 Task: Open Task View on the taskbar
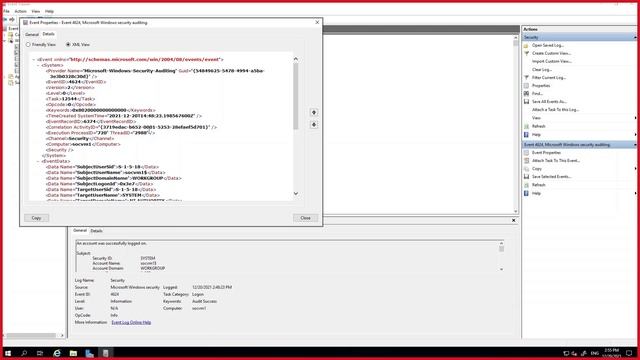(40, 353)
